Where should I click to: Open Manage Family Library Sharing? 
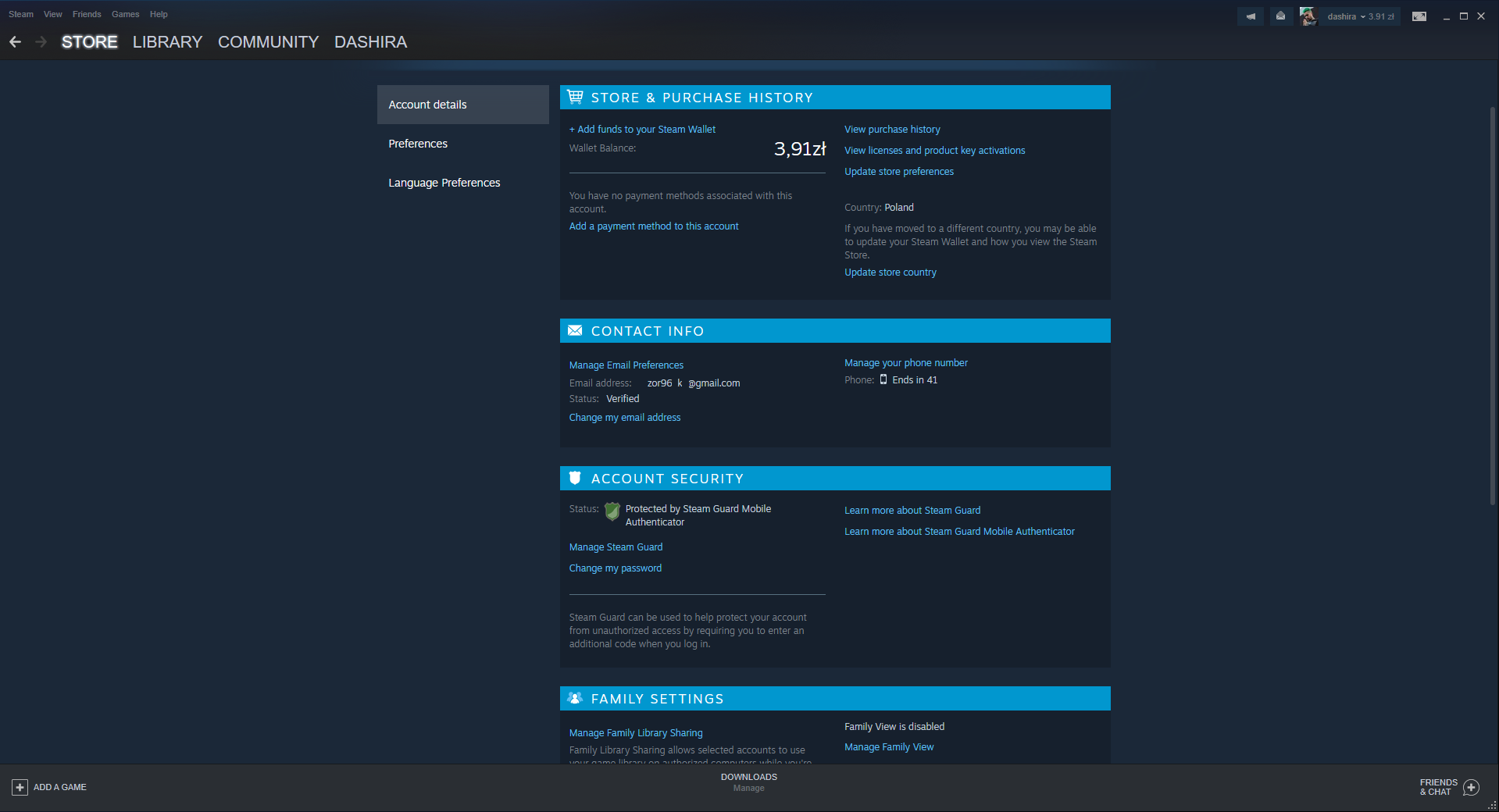(x=636, y=733)
